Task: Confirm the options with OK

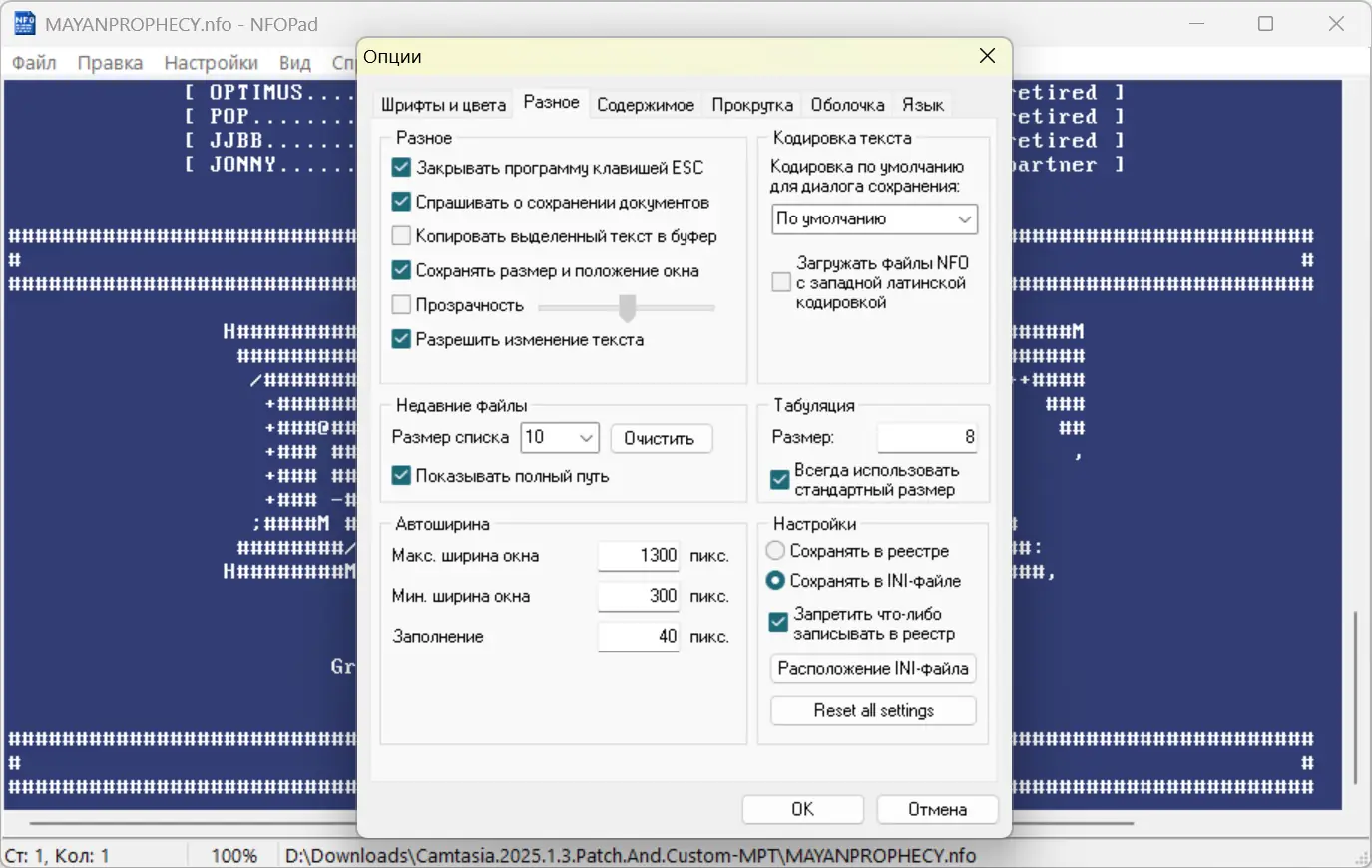Action: tap(802, 809)
